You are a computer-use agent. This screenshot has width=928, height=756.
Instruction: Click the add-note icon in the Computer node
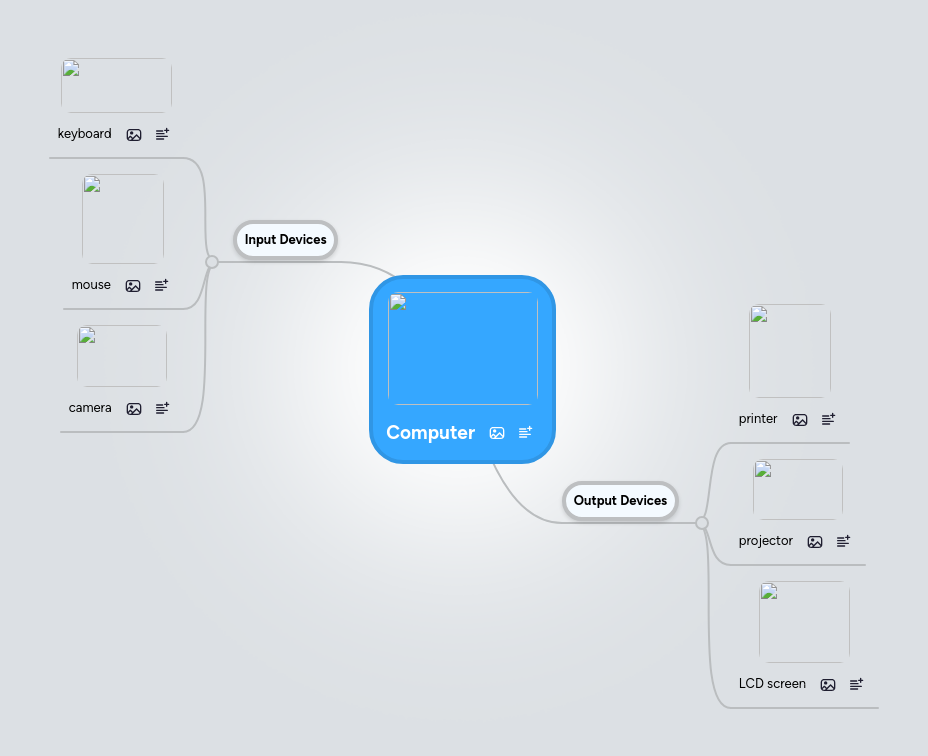tap(525, 433)
